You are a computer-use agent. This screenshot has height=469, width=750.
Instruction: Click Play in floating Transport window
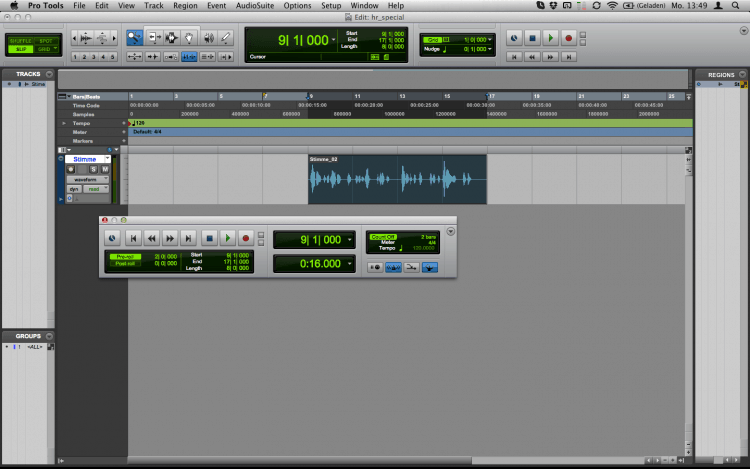[x=228, y=238]
